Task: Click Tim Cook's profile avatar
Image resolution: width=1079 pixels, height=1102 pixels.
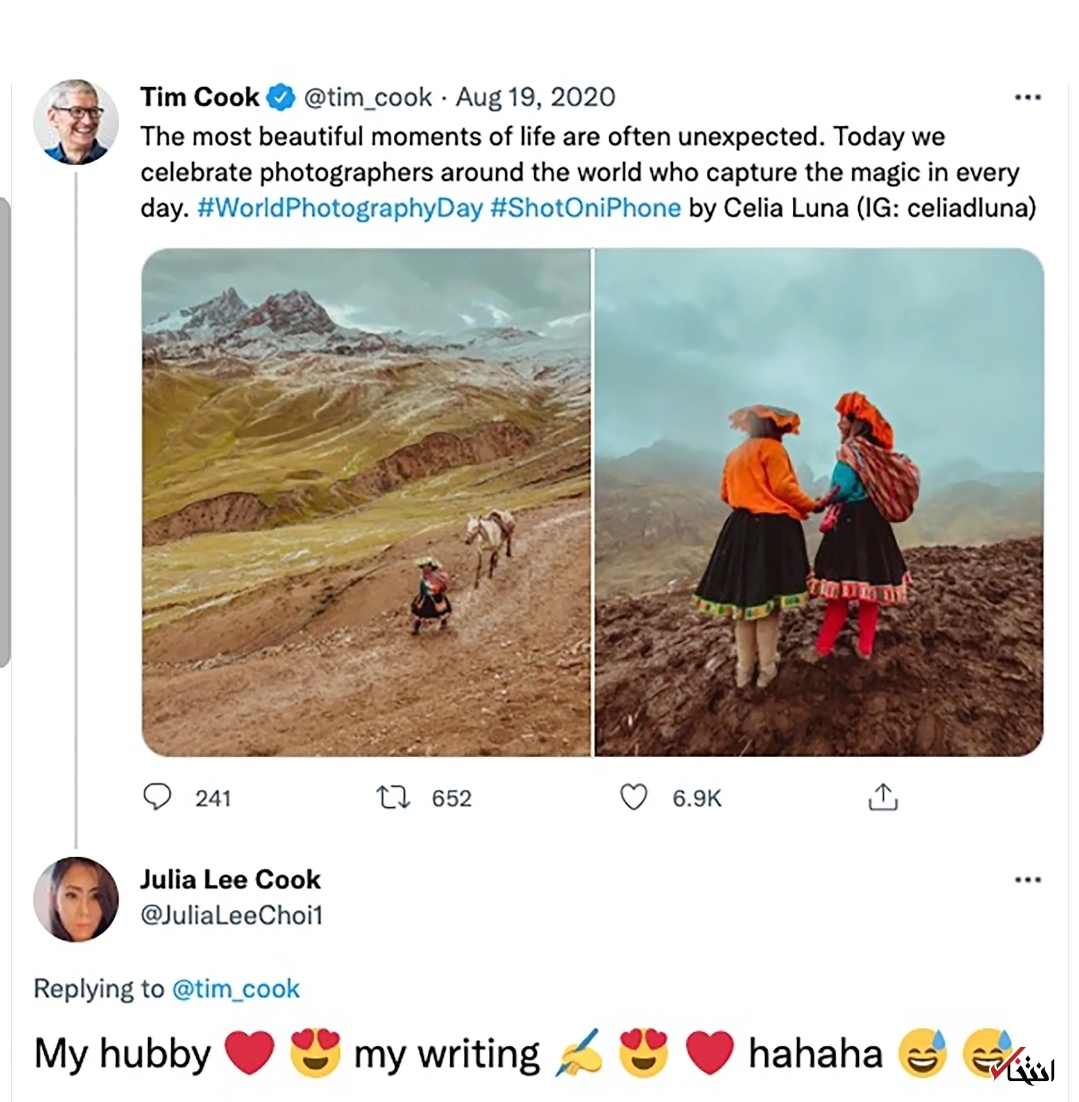Action: pyautogui.click(x=76, y=122)
